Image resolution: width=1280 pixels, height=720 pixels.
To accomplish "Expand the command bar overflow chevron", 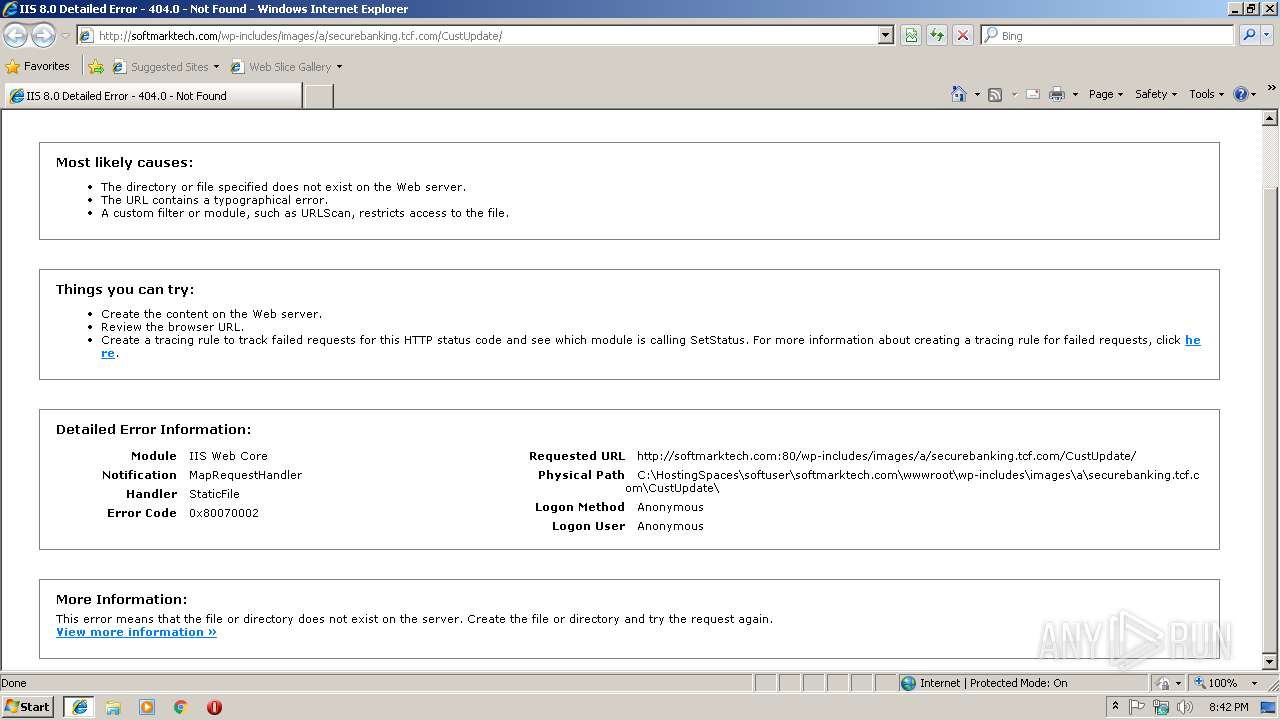I will [x=1272, y=88].
